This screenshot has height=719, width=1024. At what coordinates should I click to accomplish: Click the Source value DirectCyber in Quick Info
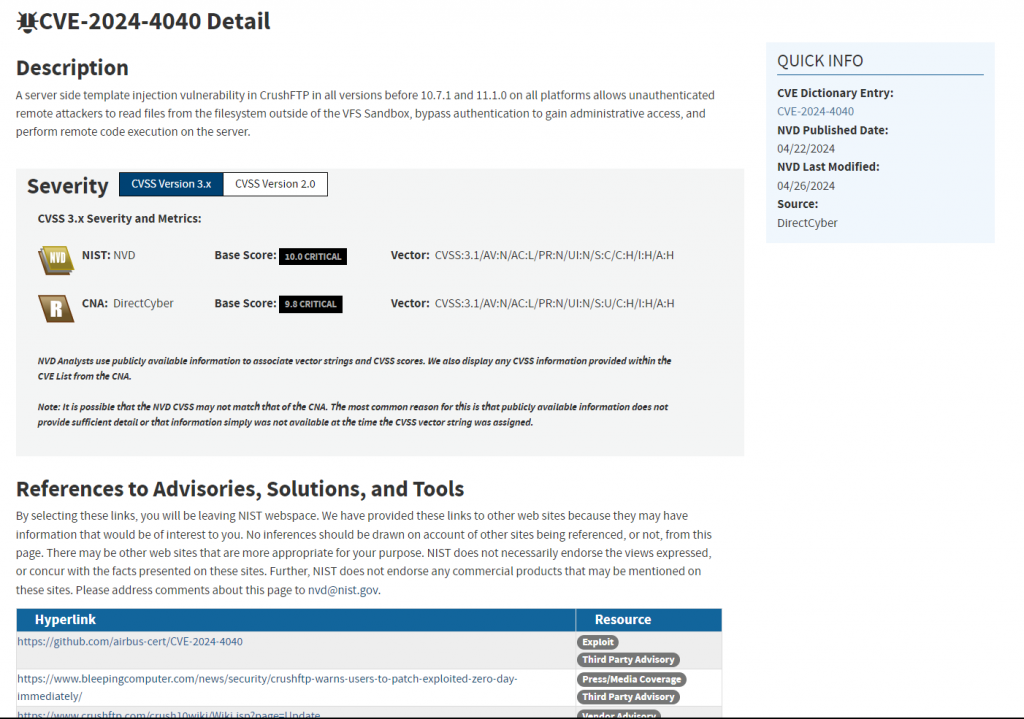(x=807, y=223)
